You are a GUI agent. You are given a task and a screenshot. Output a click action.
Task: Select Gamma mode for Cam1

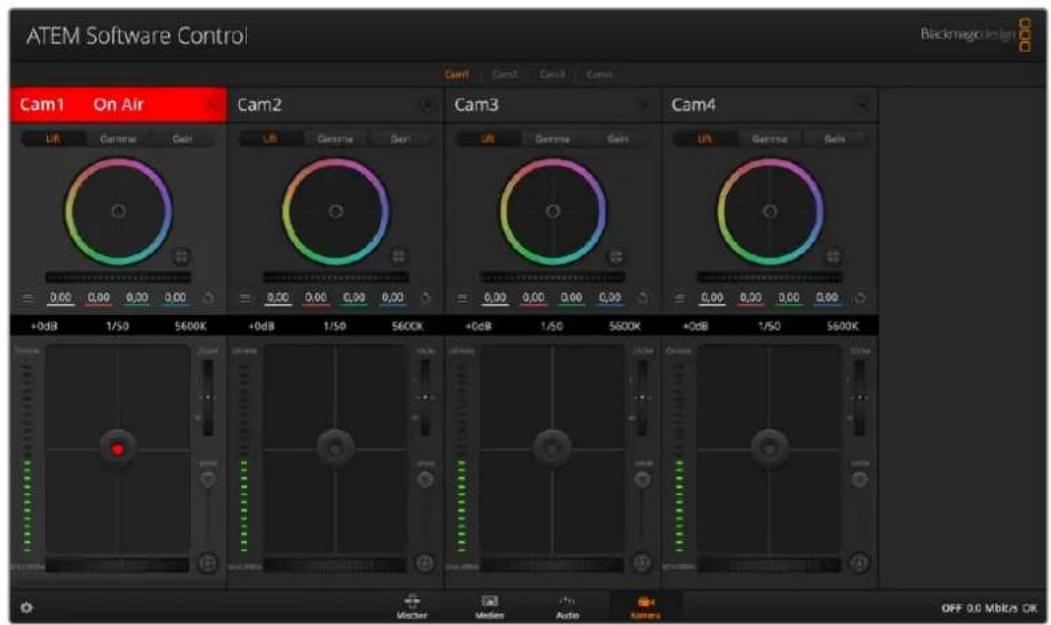[x=118, y=139]
